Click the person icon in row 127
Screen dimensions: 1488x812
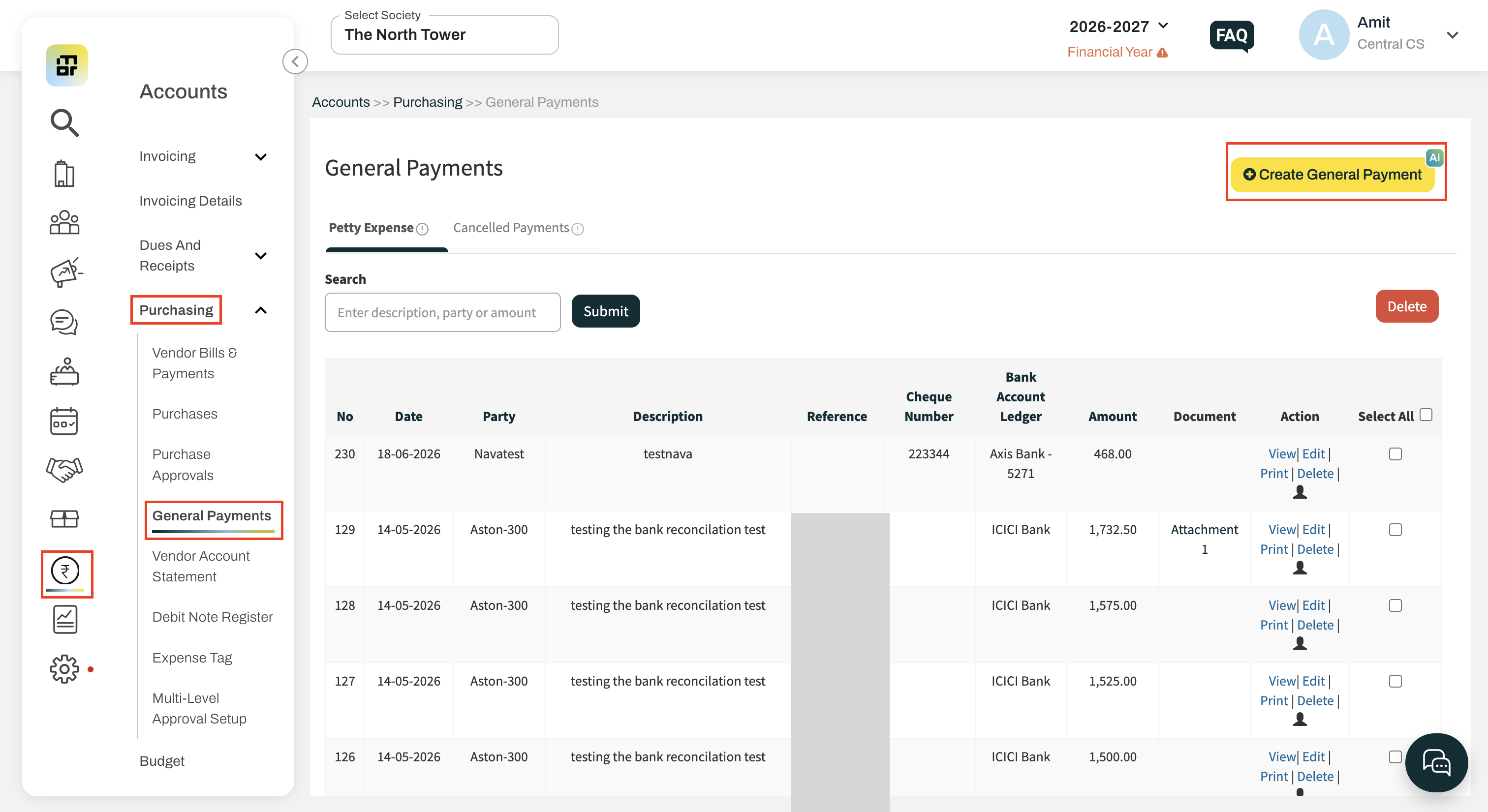point(1300,719)
